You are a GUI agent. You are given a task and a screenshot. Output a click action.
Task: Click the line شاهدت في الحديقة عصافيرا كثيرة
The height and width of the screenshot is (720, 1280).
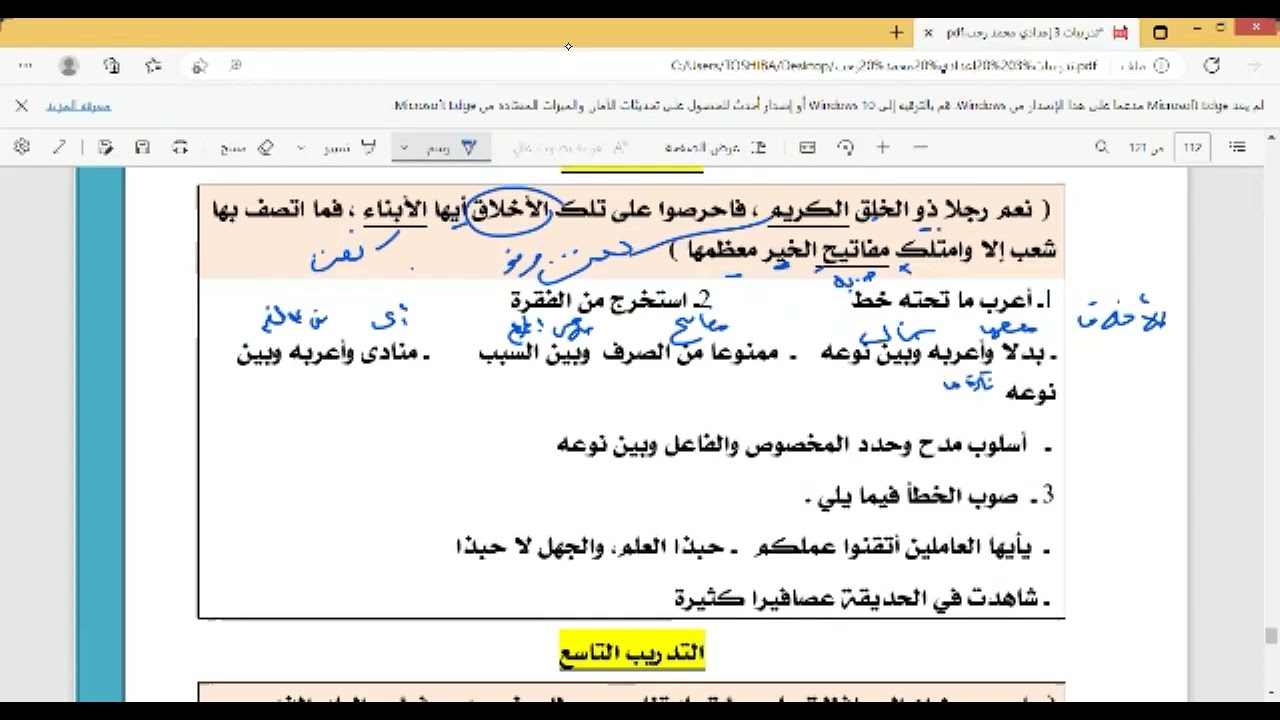click(863, 600)
